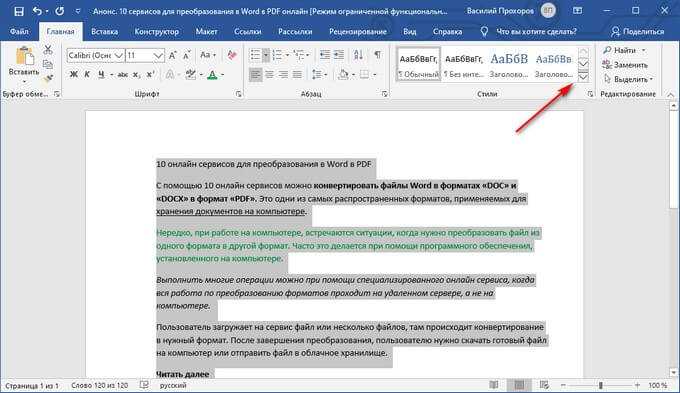Align text left
Viewport: 680px width, 393px height.
tap(255, 75)
